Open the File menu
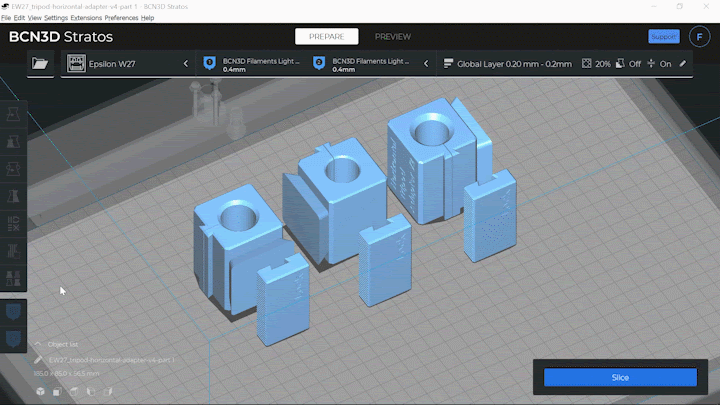Screen dimensions: 720x405 (6, 18)
